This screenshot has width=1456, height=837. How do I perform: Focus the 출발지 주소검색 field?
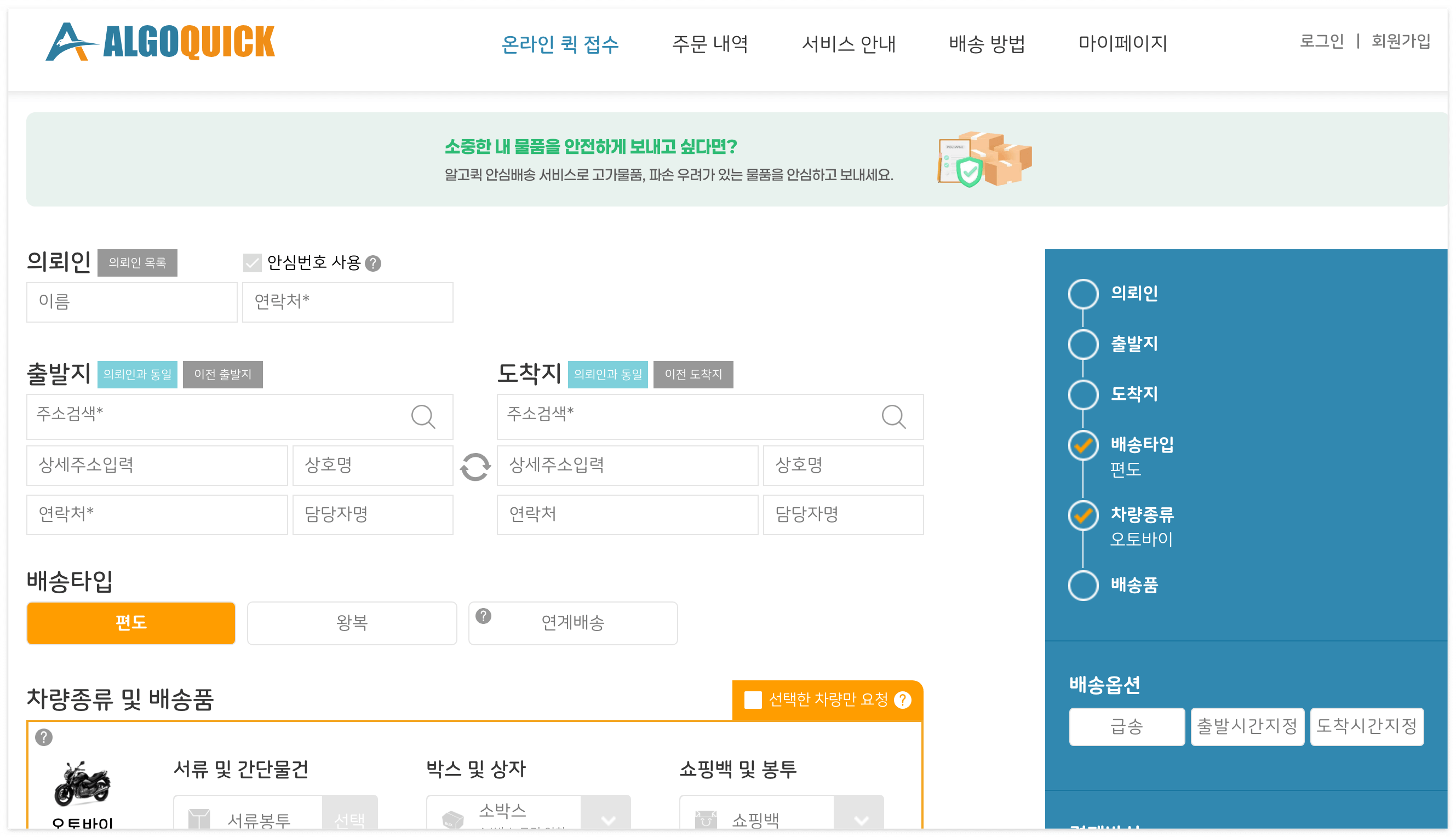tap(239, 416)
